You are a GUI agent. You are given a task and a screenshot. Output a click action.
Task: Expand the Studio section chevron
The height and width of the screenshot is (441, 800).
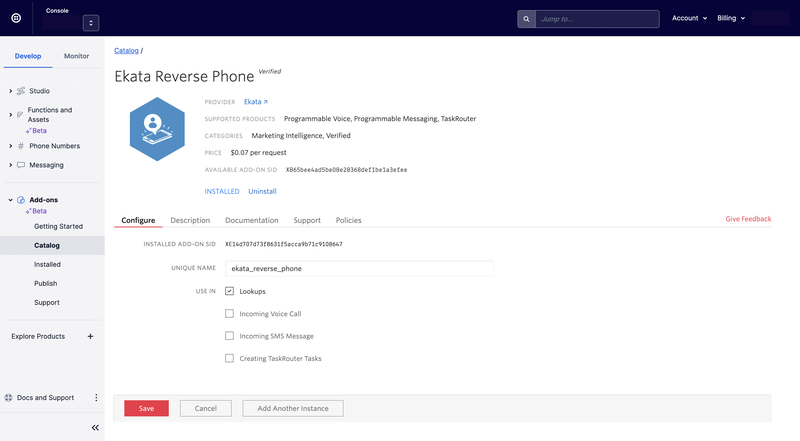click(x=10, y=91)
